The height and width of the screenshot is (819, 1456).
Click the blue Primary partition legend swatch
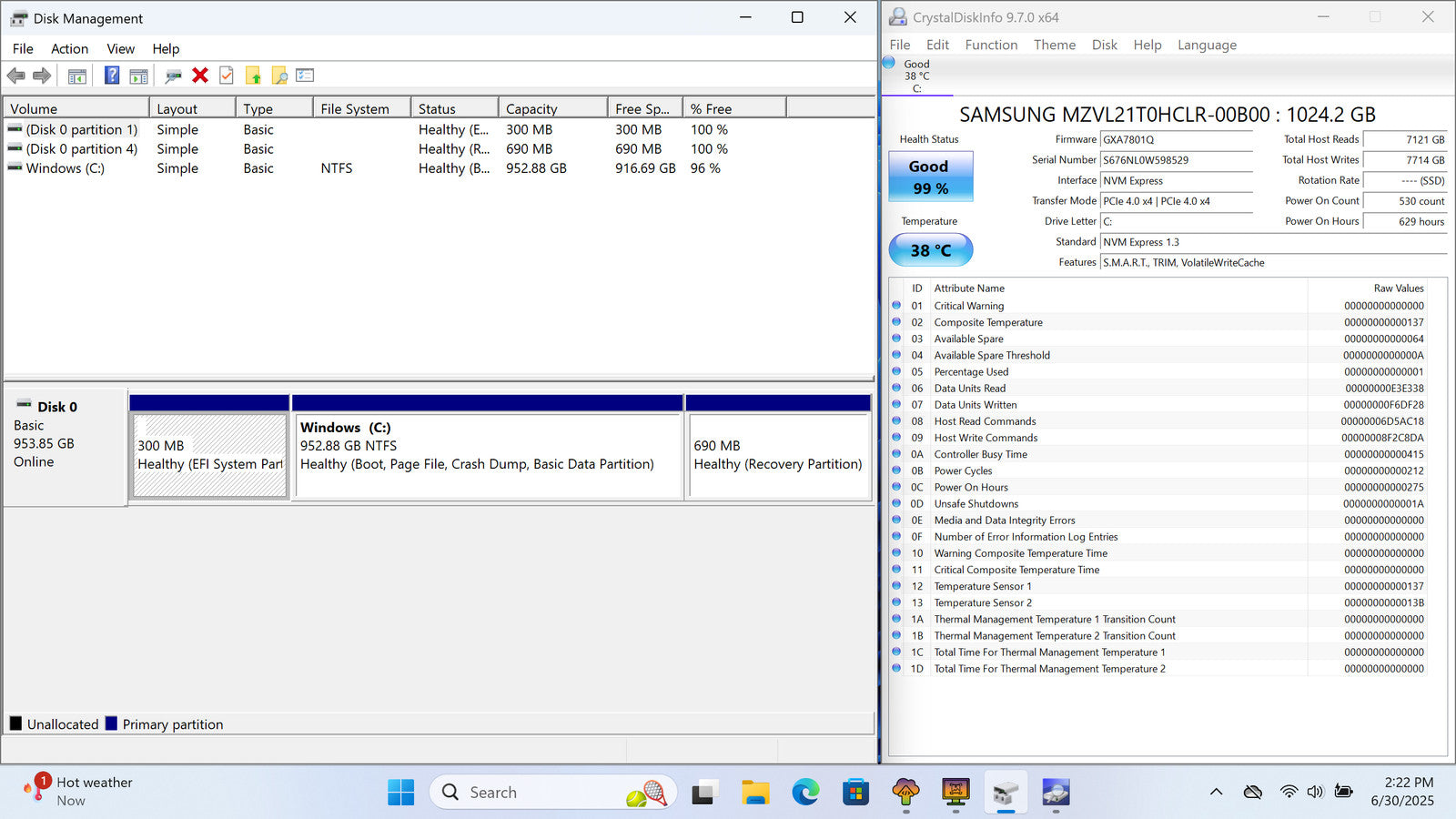pos(111,723)
